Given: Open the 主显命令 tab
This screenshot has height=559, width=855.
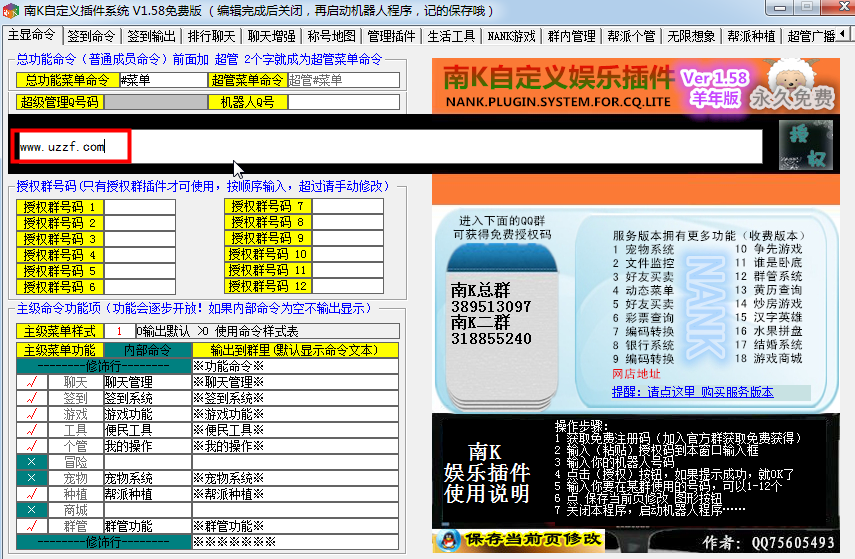Looking at the screenshot, I should [x=32, y=35].
